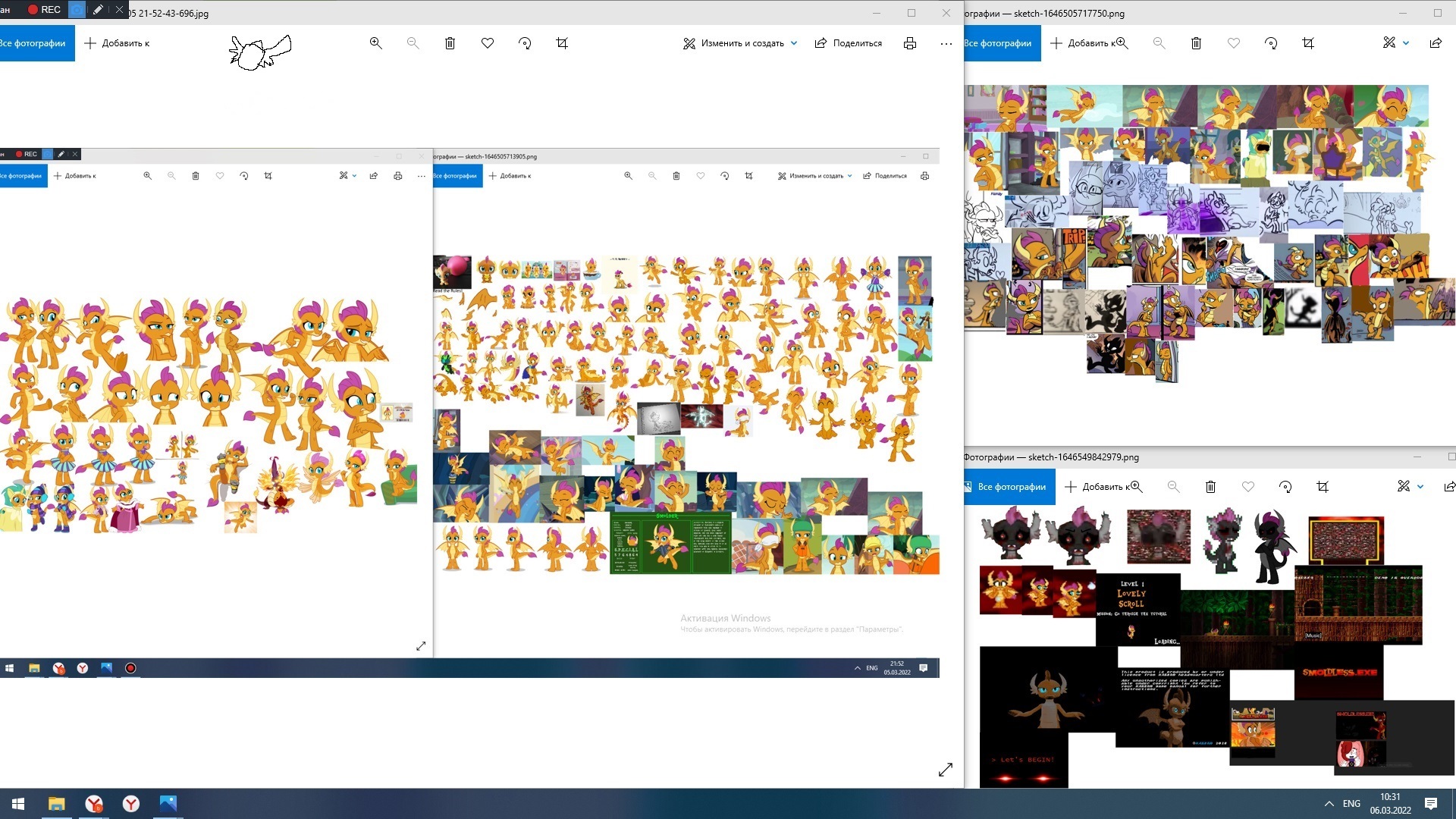Go to All Photos in top-right sketch-1646505717750 window

tap(997, 43)
